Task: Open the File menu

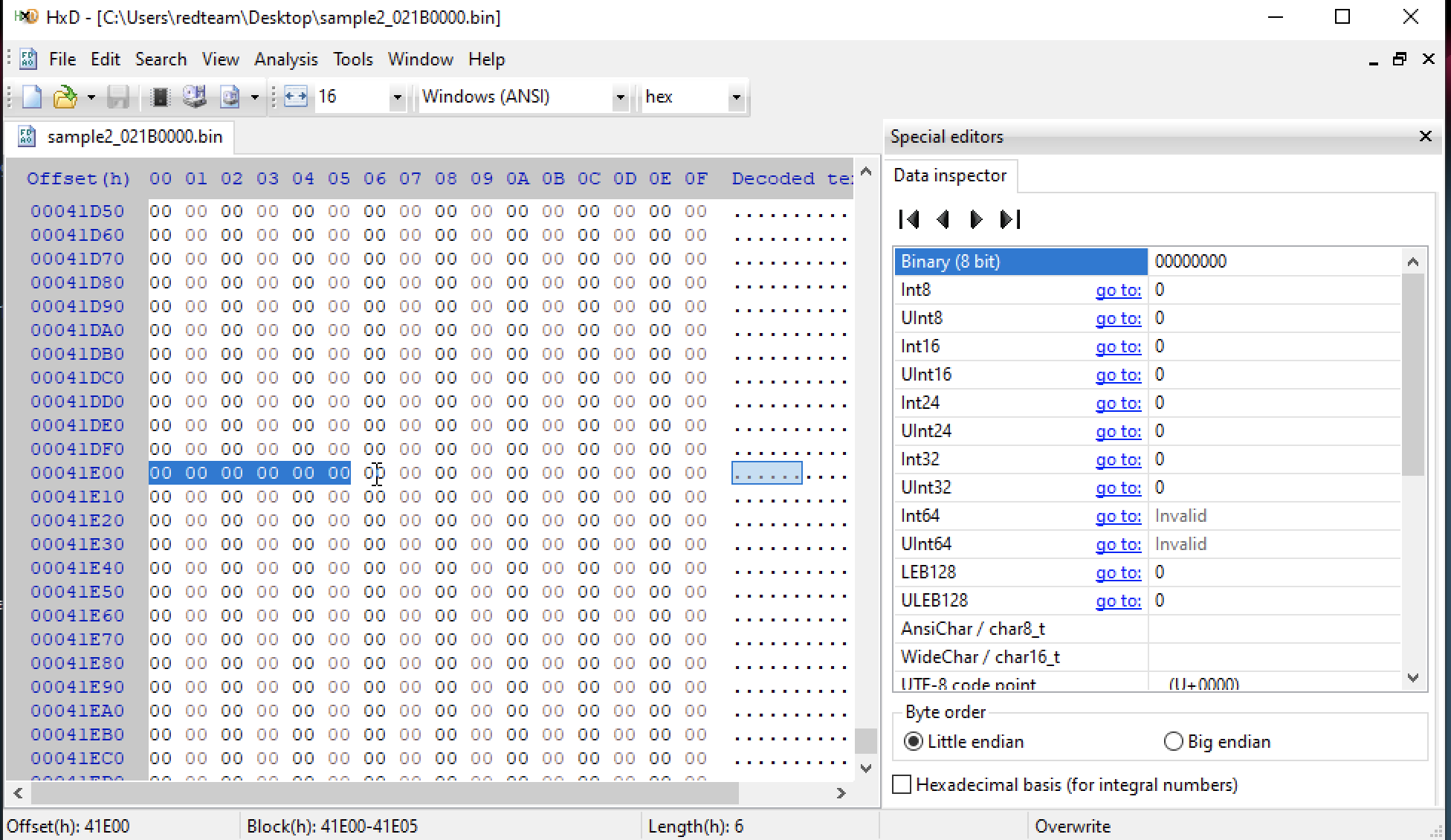Action: [x=62, y=59]
